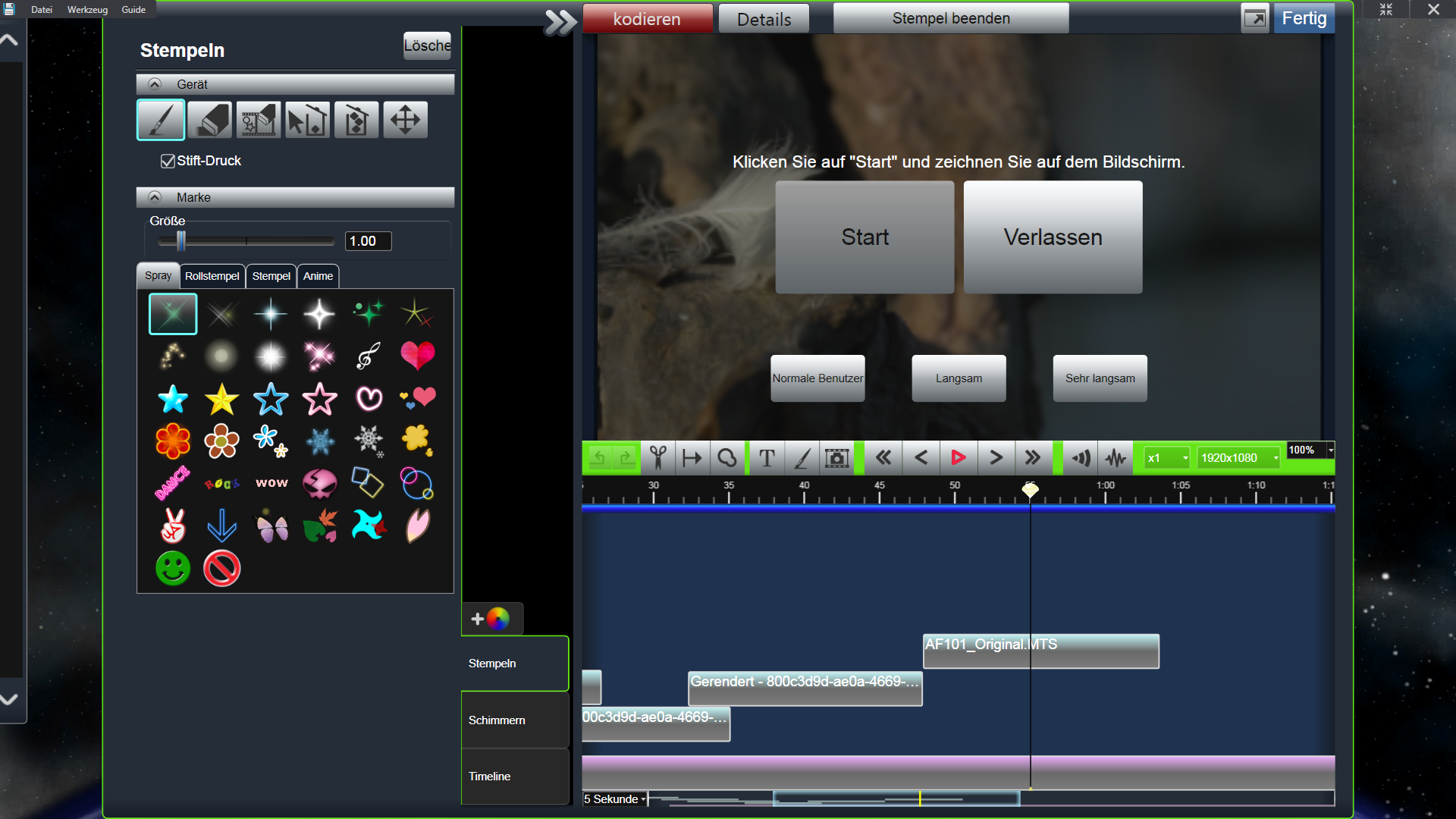
Task: Click the audio waveform icon
Action: 1116,458
